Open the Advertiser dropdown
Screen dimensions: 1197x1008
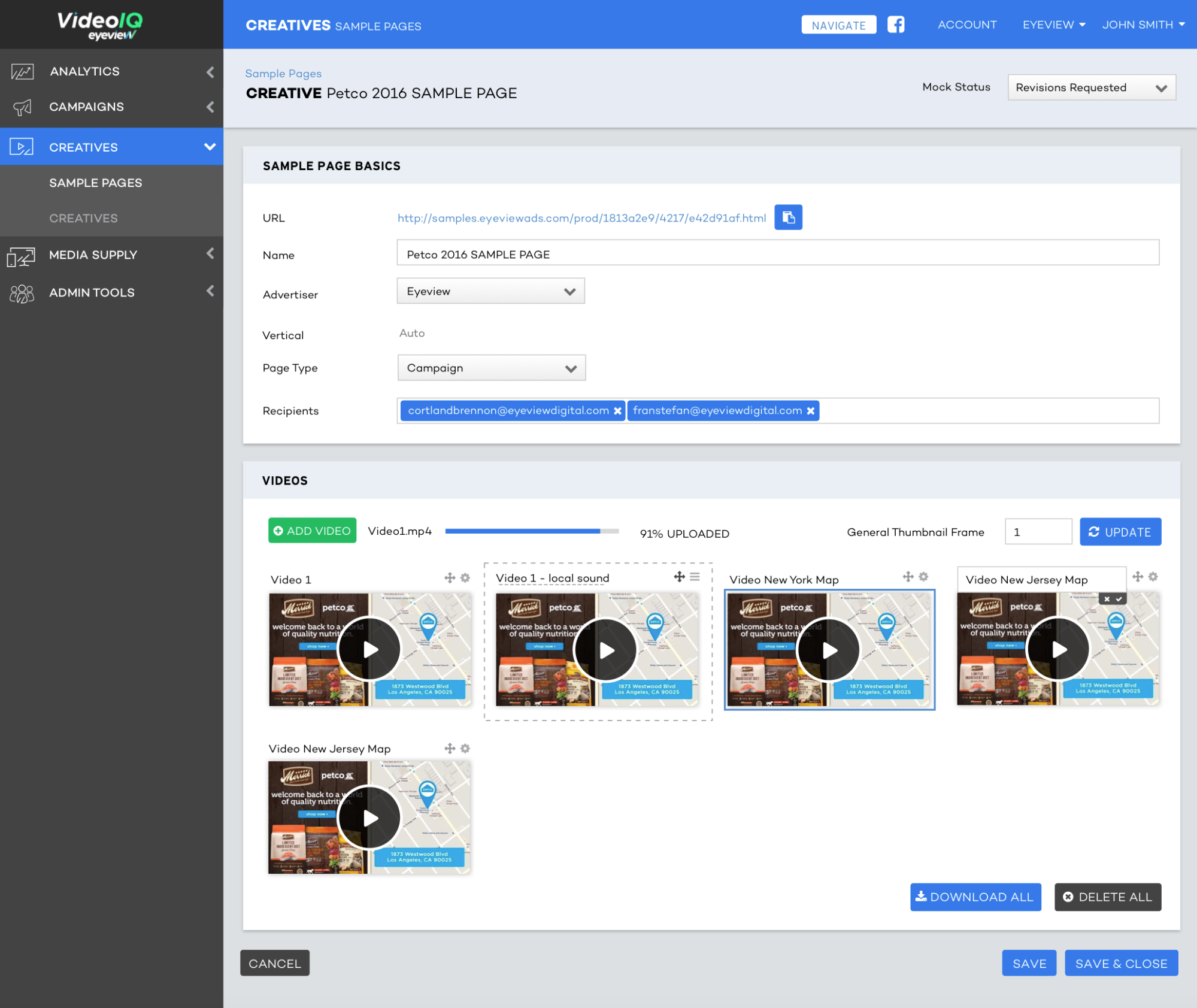(490, 291)
